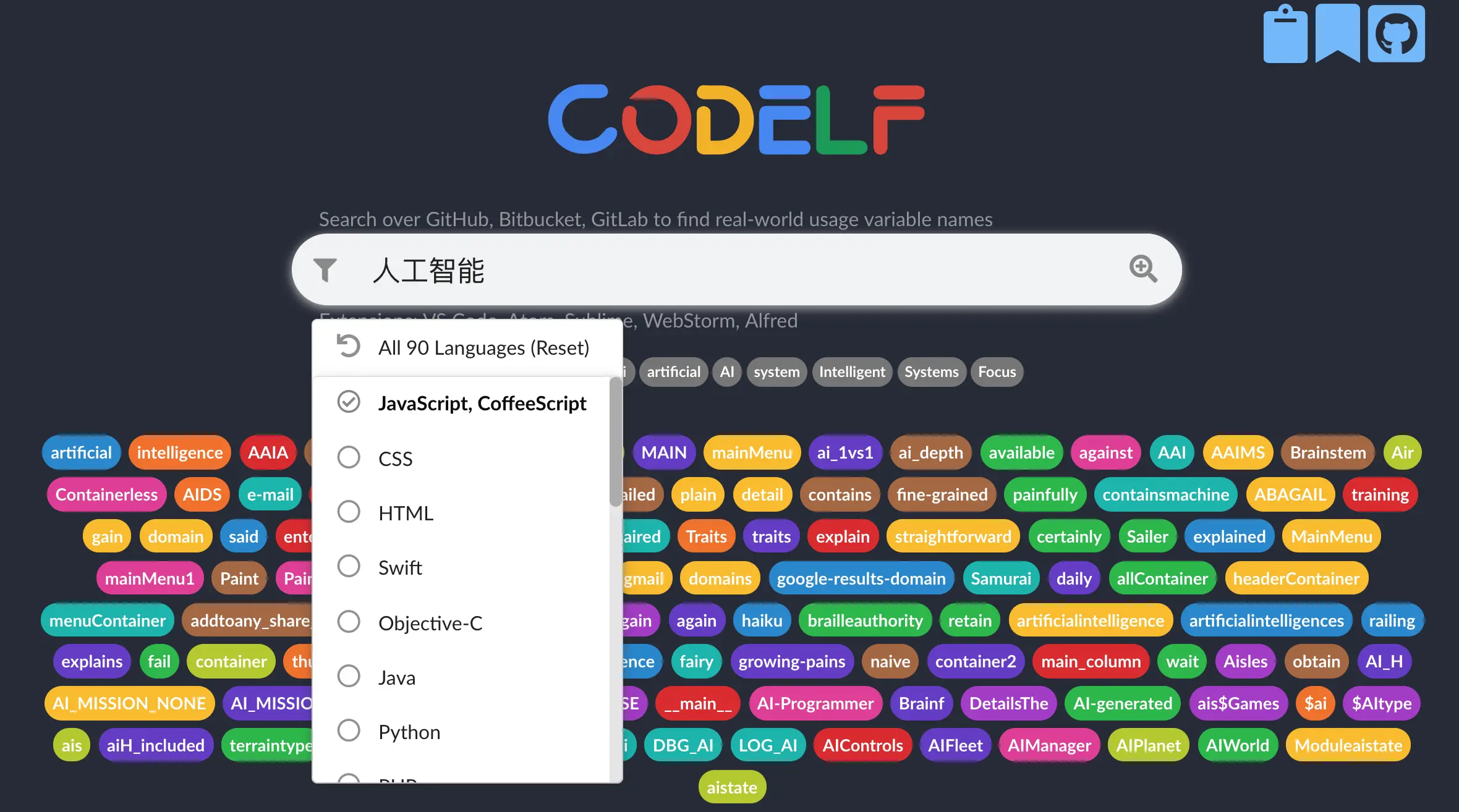The image size is (1459, 812).
Task: Click the filter funnel icon
Action: 325,269
